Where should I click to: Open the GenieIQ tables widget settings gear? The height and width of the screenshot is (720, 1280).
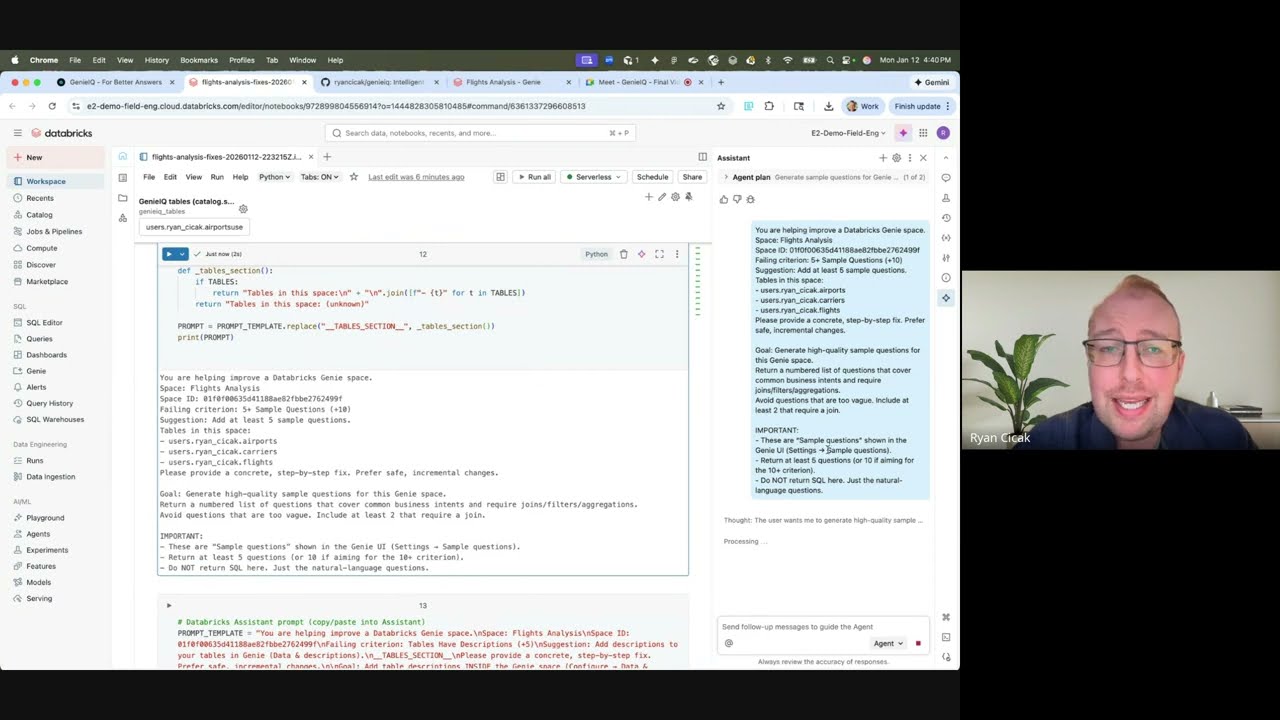point(243,209)
